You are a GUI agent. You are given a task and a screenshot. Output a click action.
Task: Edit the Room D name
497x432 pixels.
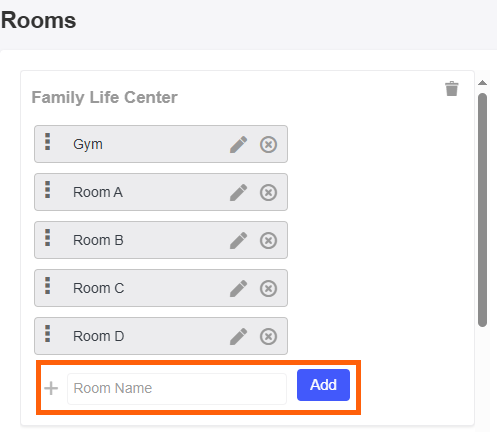[x=239, y=336]
